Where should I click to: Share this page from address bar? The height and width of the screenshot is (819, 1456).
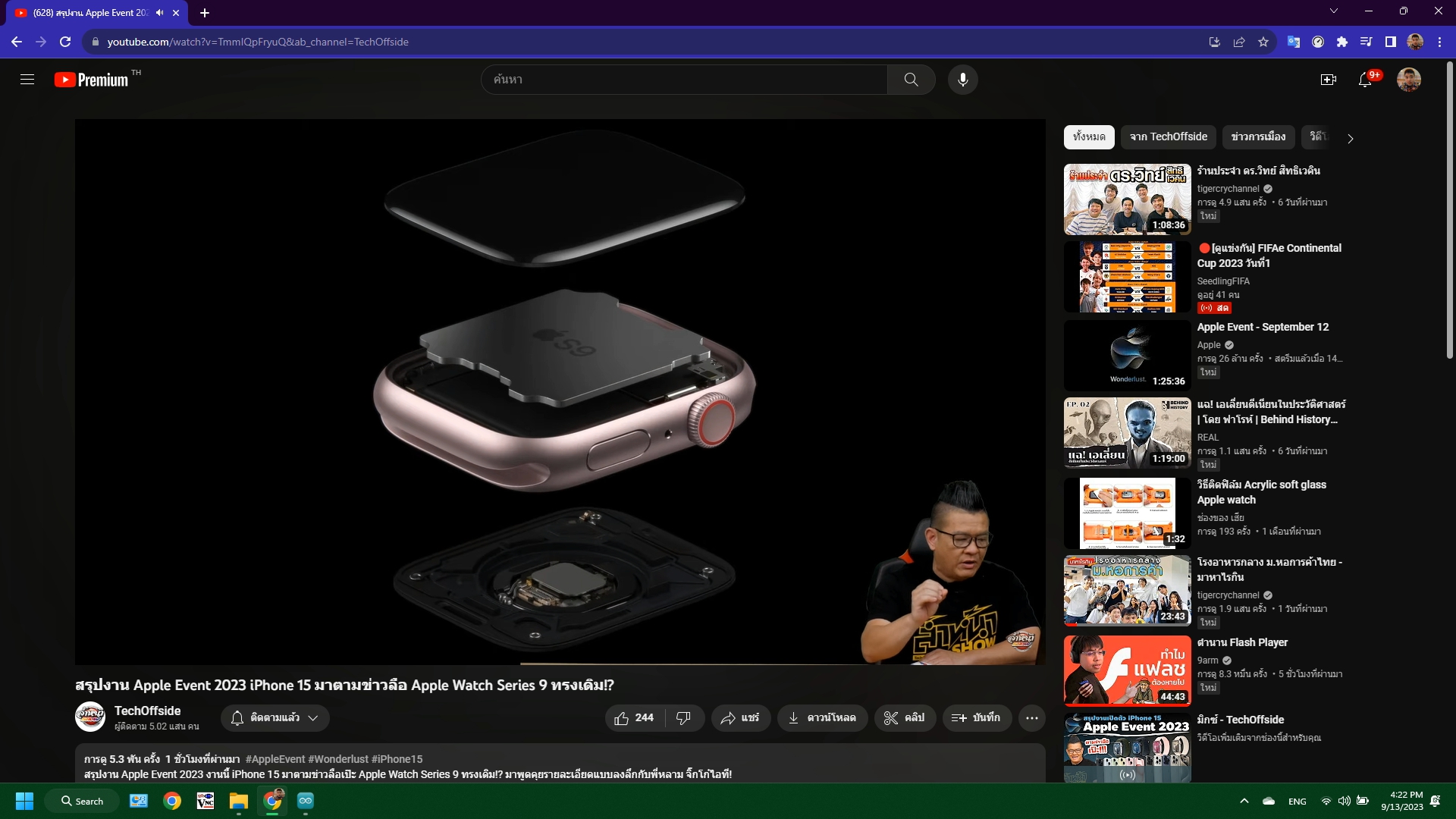1239,42
